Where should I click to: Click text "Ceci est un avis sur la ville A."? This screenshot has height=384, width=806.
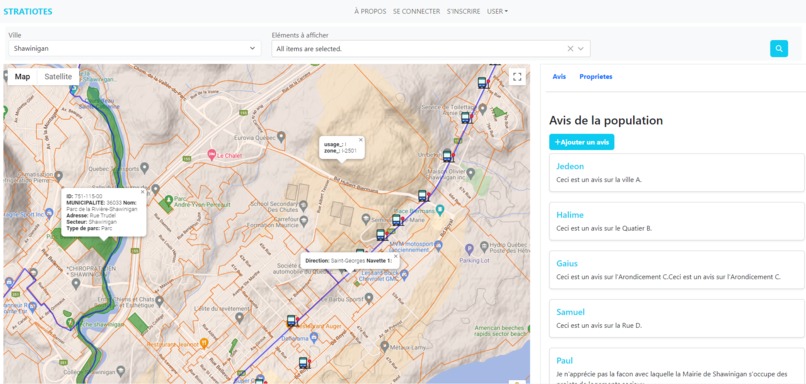pyautogui.click(x=599, y=180)
